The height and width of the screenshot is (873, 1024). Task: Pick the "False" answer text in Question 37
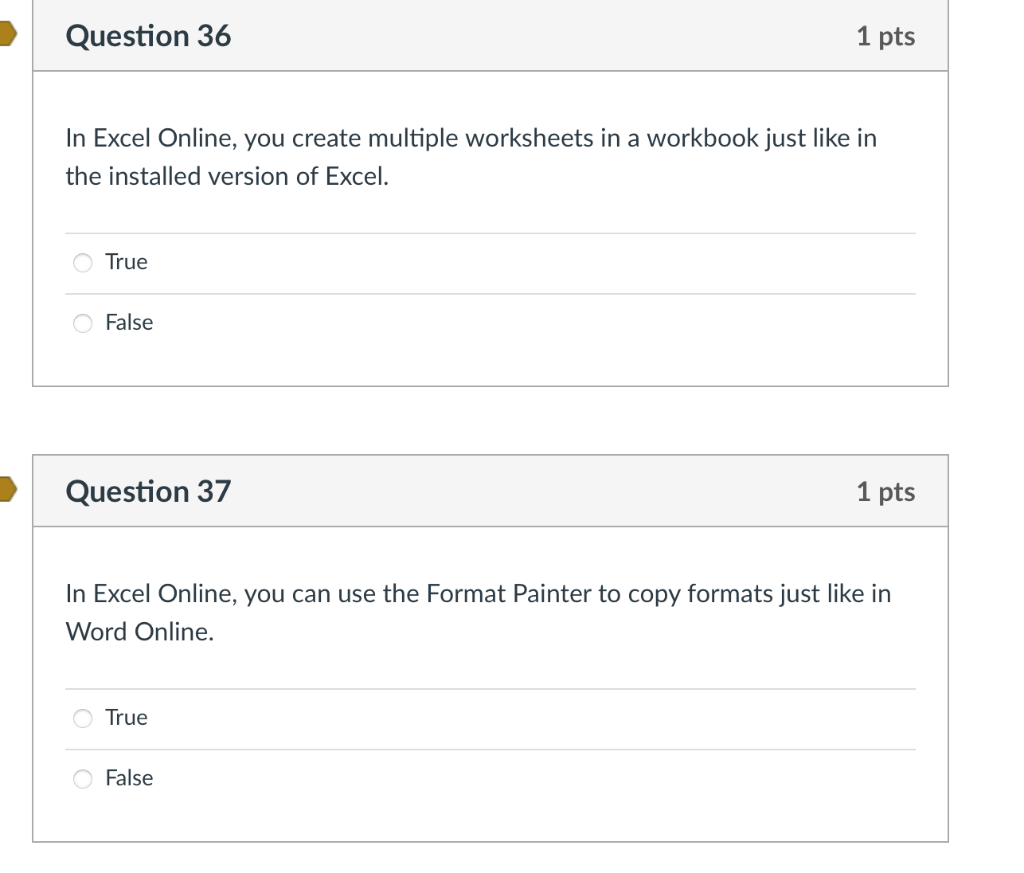129,778
